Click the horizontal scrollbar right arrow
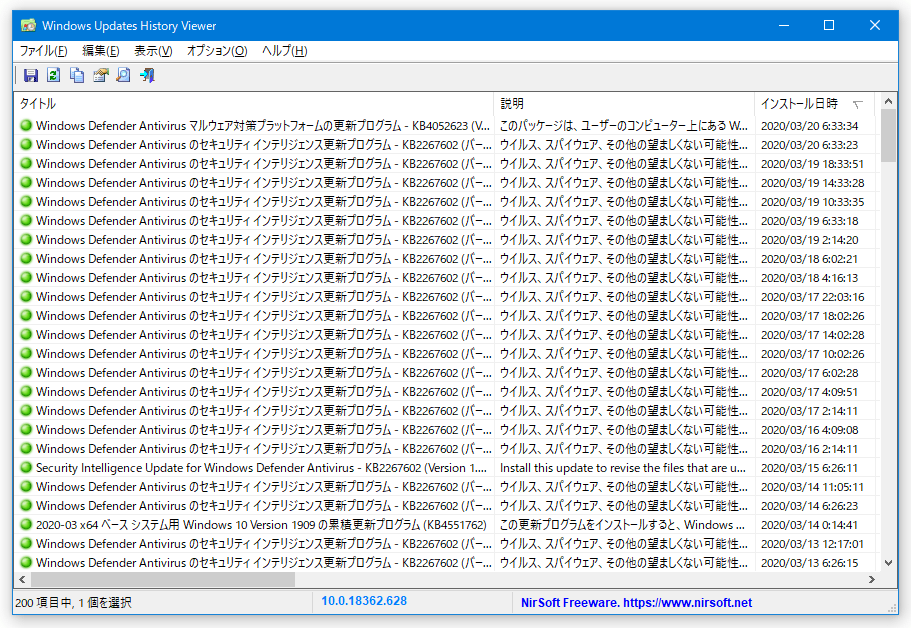Viewport: 911px width, 628px height. pyautogui.click(x=871, y=579)
